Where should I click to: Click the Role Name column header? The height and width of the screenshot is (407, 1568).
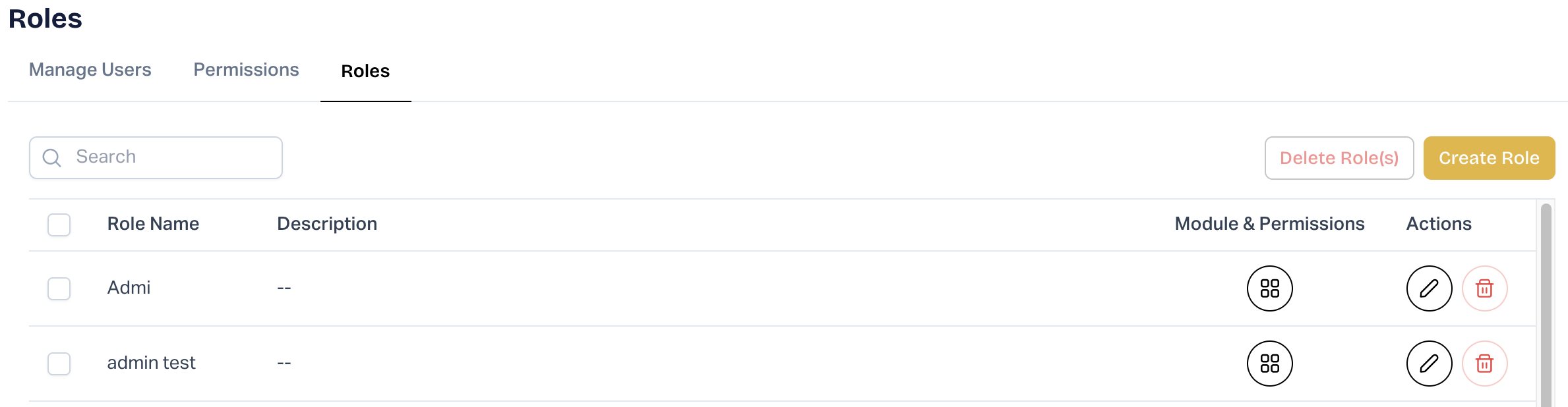pyautogui.click(x=153, y=224)
